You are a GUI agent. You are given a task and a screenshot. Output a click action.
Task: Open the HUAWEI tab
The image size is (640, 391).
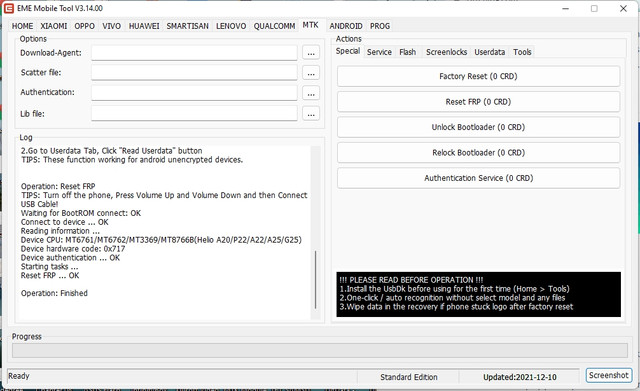(x=144, y=26)
